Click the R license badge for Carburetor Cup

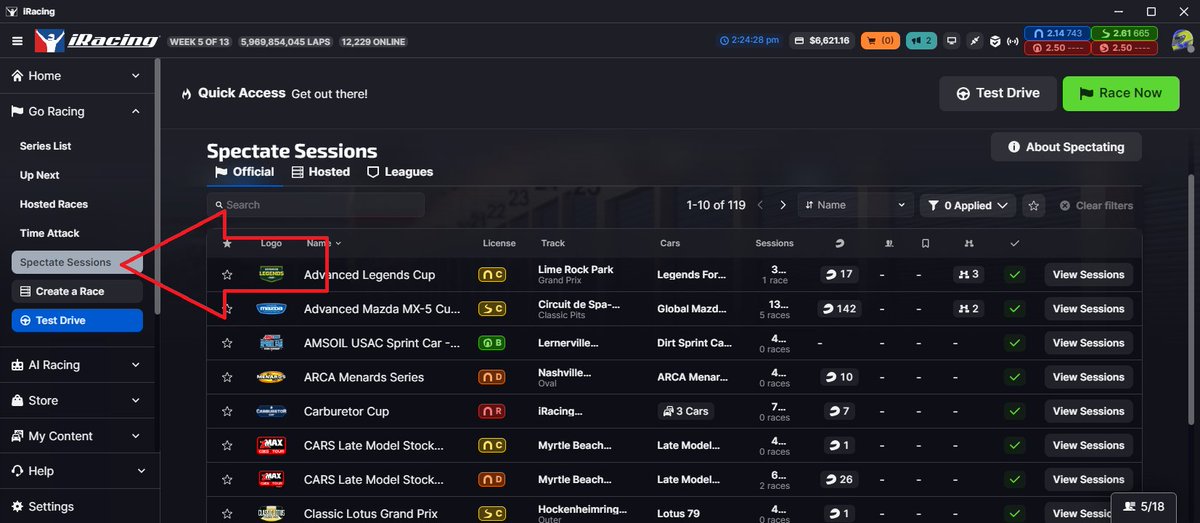(491, 411)
